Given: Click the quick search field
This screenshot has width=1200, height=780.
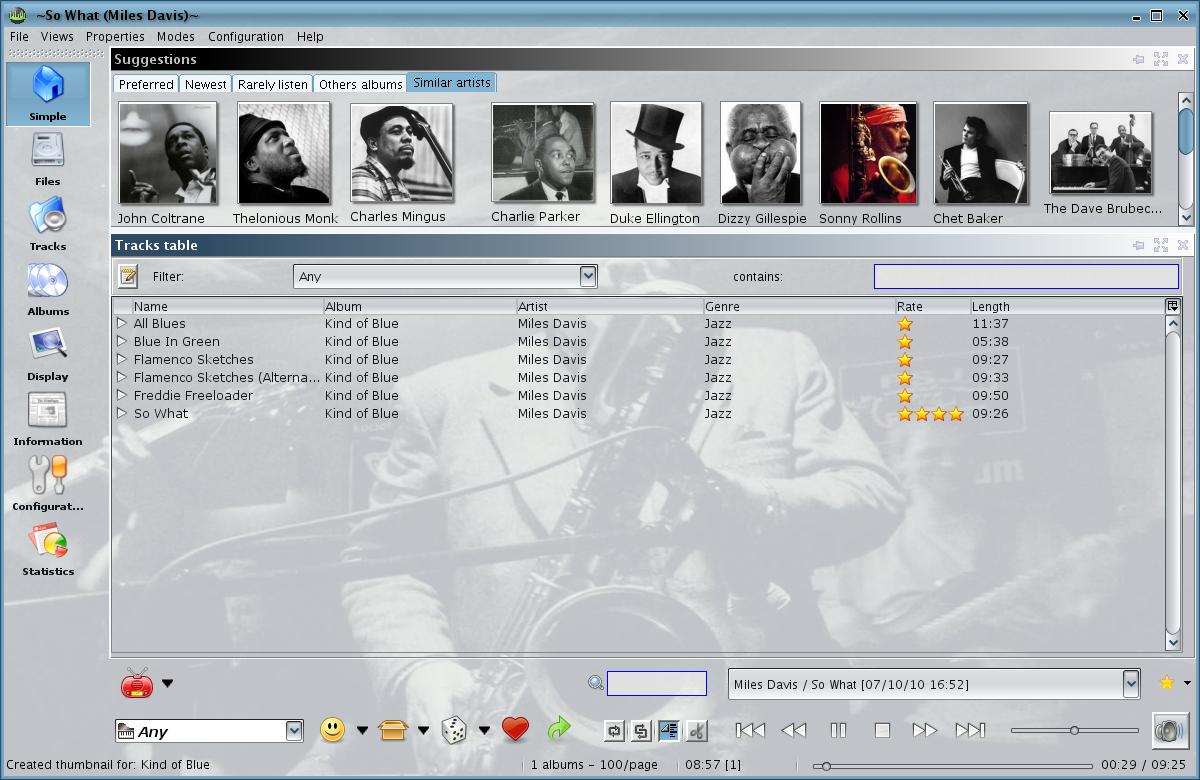Looking at the screenshot, I should tap(657, 684).
